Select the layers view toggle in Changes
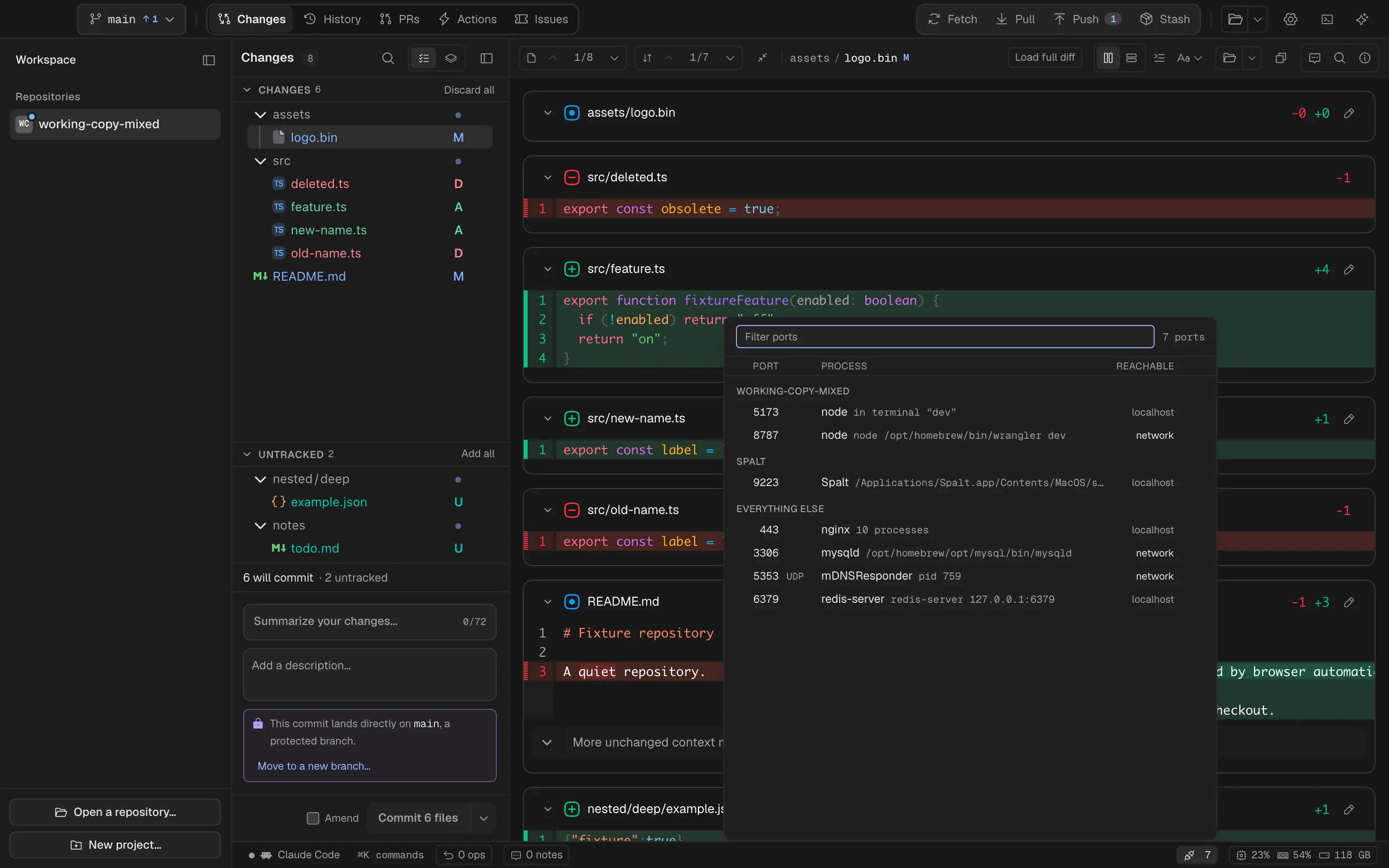 (x=451, y=58)
